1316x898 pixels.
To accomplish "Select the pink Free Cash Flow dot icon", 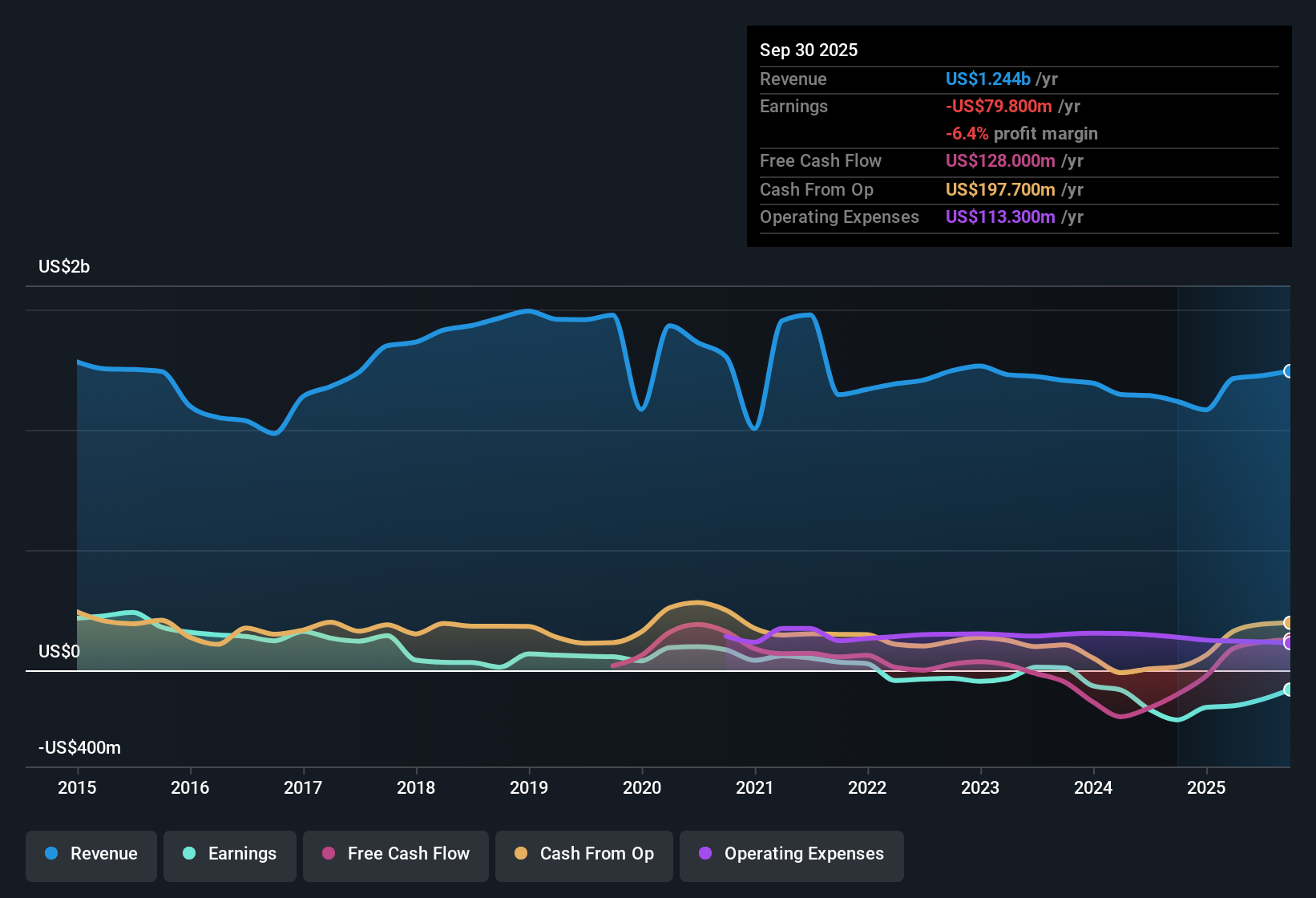I will pos(327,854).
